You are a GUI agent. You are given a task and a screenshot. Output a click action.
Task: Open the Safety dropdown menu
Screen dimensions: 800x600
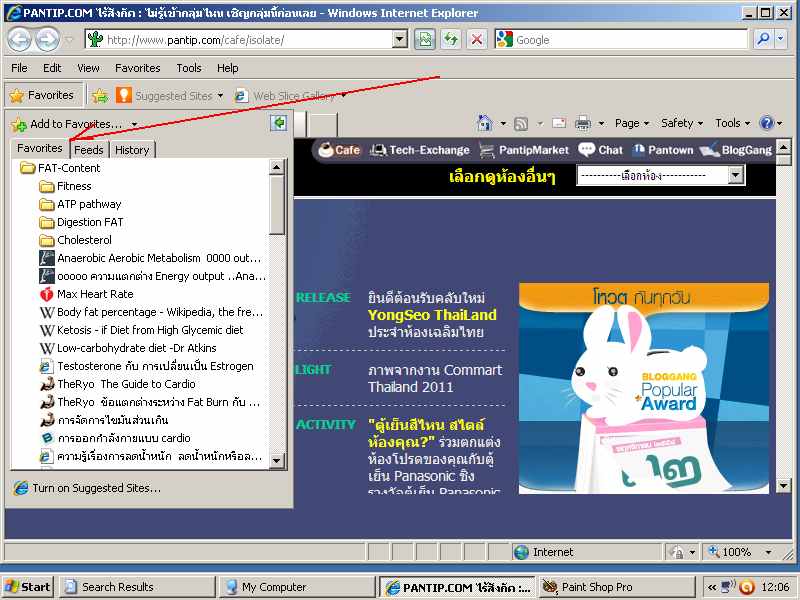click(x=682, y=123)
